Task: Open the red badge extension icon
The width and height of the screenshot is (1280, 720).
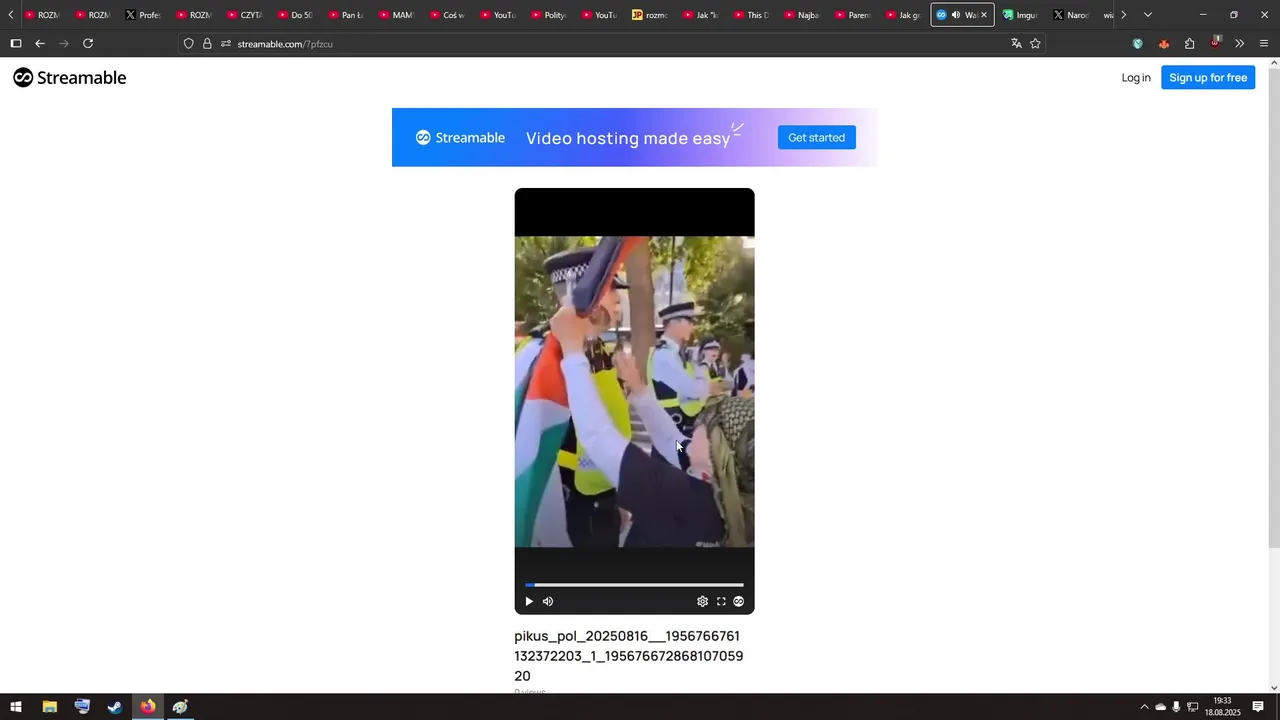Action: point(1215,42)
